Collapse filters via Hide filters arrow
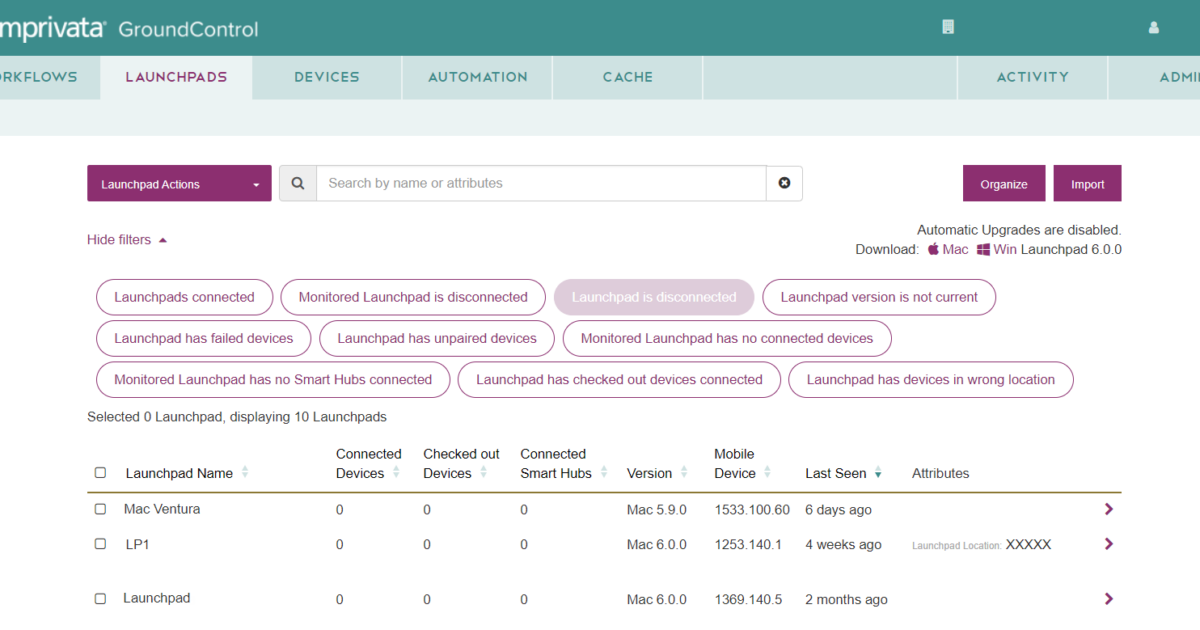Image resolution: width=1200 pixels, height=630 pixels. coord(165,239)
